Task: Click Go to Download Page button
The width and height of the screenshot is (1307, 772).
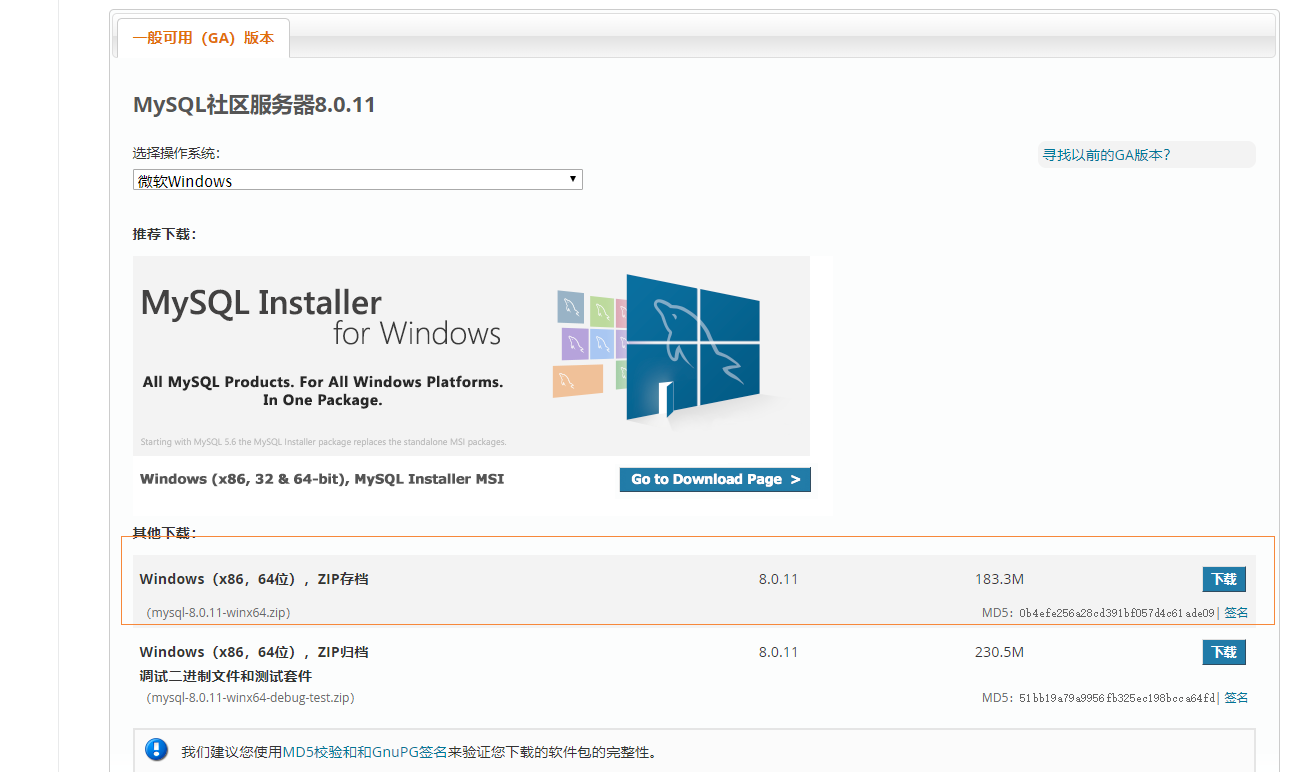Action: 715,479
